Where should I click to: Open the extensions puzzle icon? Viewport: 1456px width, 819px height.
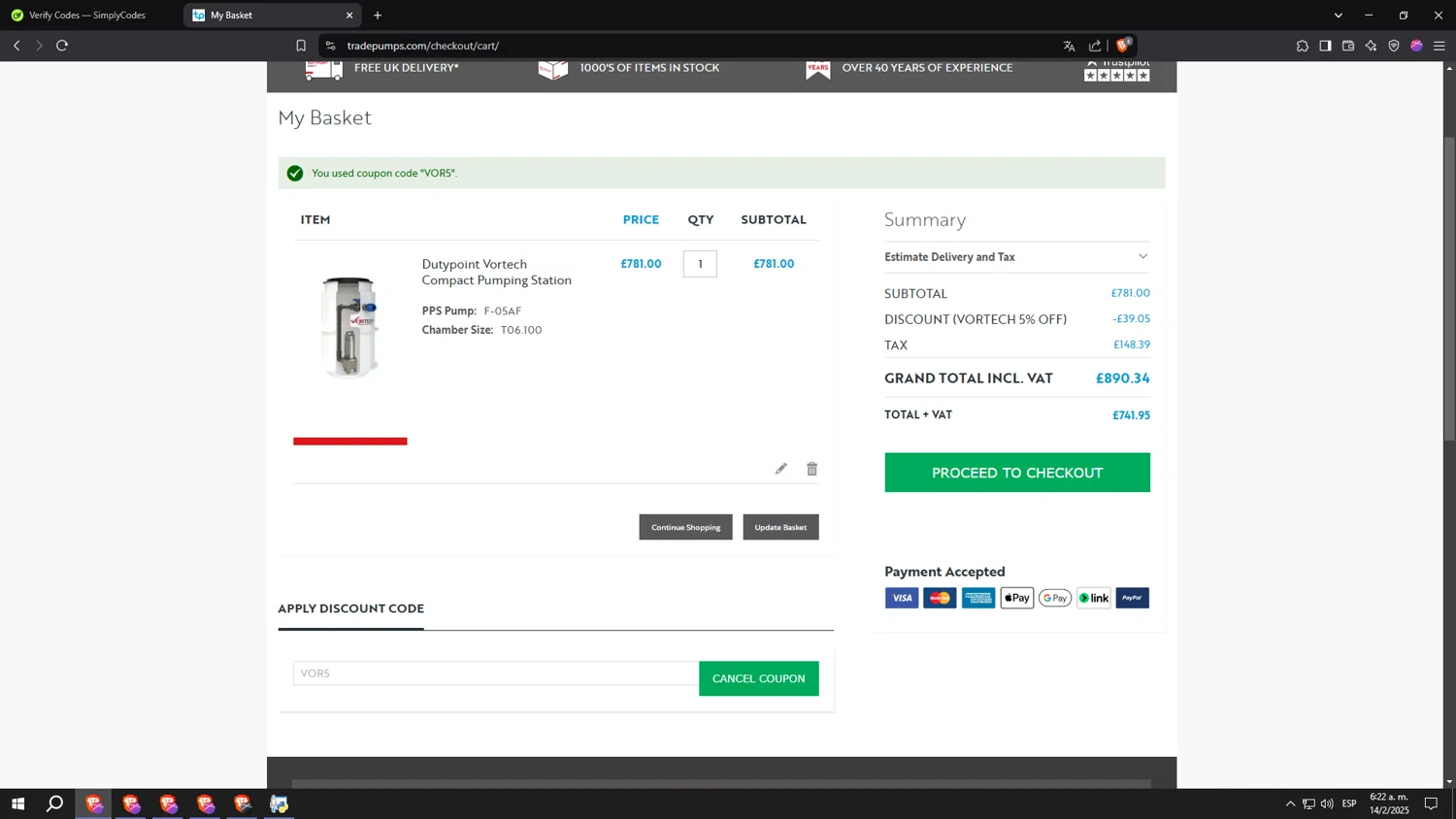[1303, 46]
